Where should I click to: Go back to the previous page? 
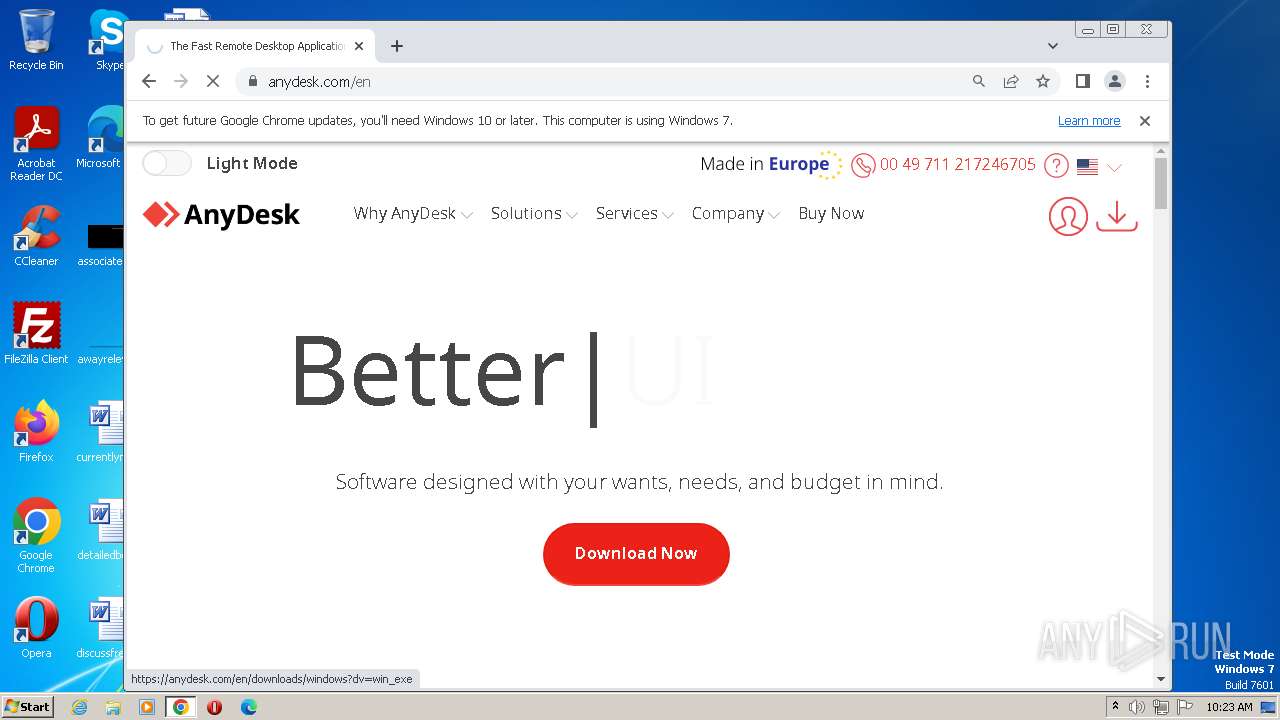(149, 81)
